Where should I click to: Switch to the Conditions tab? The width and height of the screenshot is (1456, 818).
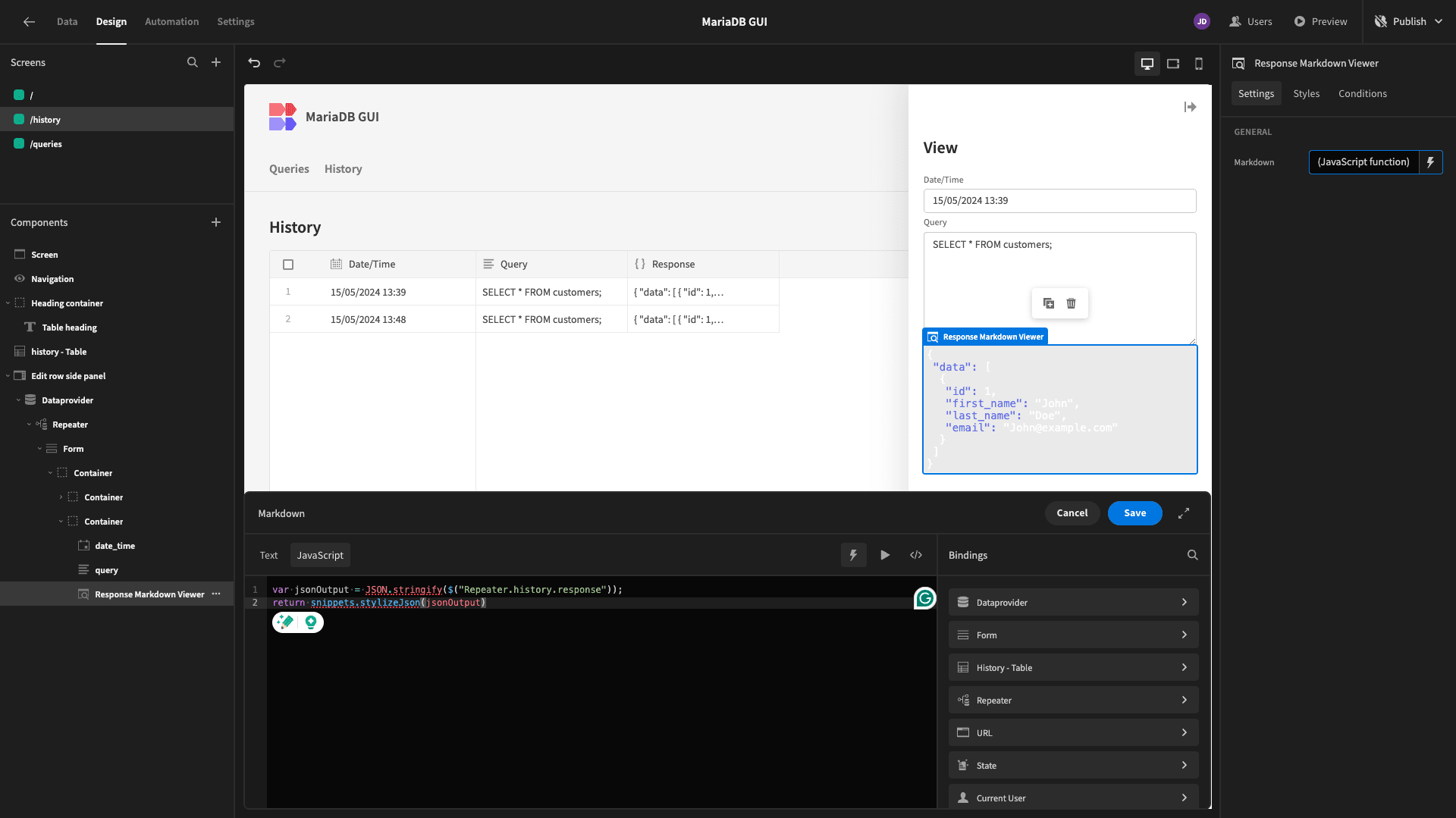[1363, 94]
